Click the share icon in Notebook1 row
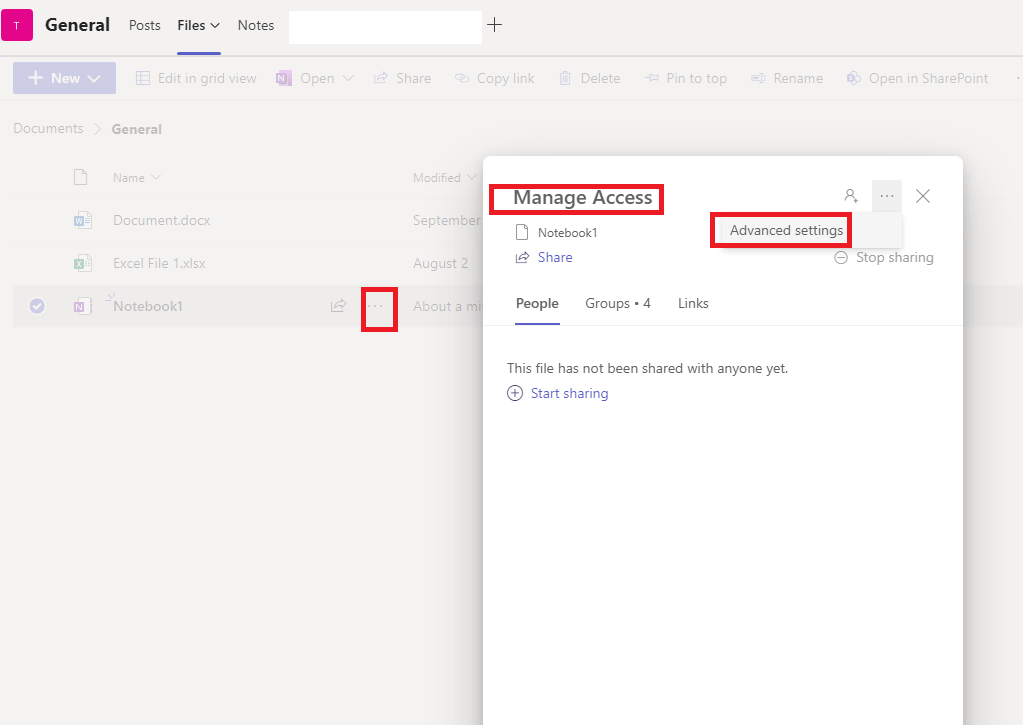 pos(338,305)
